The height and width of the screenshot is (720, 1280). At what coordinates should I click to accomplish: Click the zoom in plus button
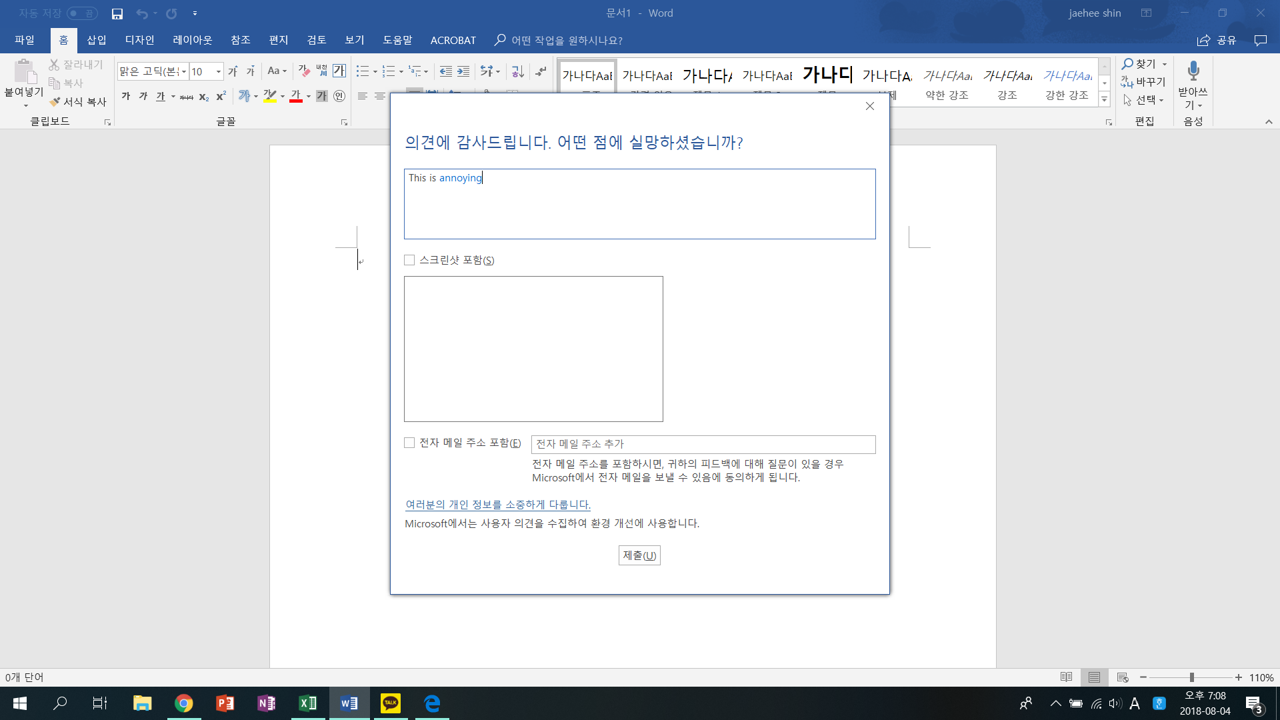tap(1238, 678)
